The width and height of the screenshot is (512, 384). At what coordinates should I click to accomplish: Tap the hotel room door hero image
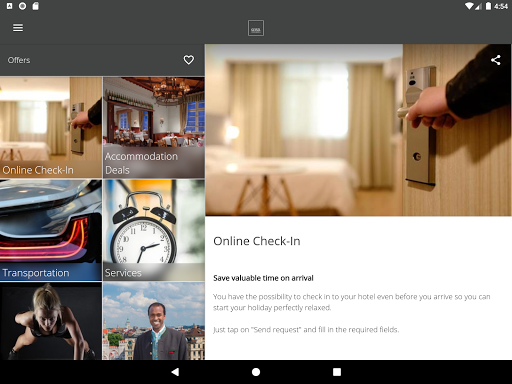tap(358, 130)
